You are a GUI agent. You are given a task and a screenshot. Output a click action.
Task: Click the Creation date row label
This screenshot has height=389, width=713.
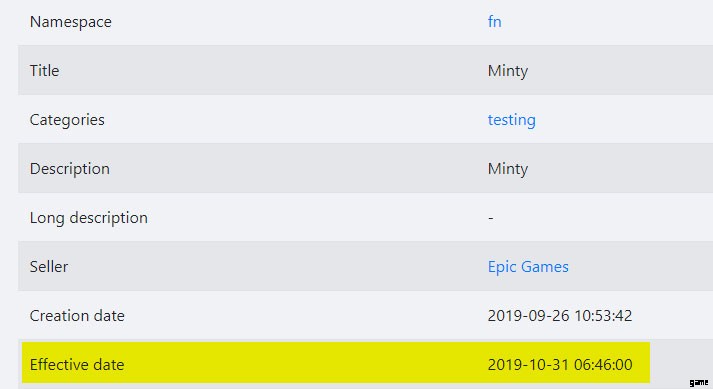[77, 316]
